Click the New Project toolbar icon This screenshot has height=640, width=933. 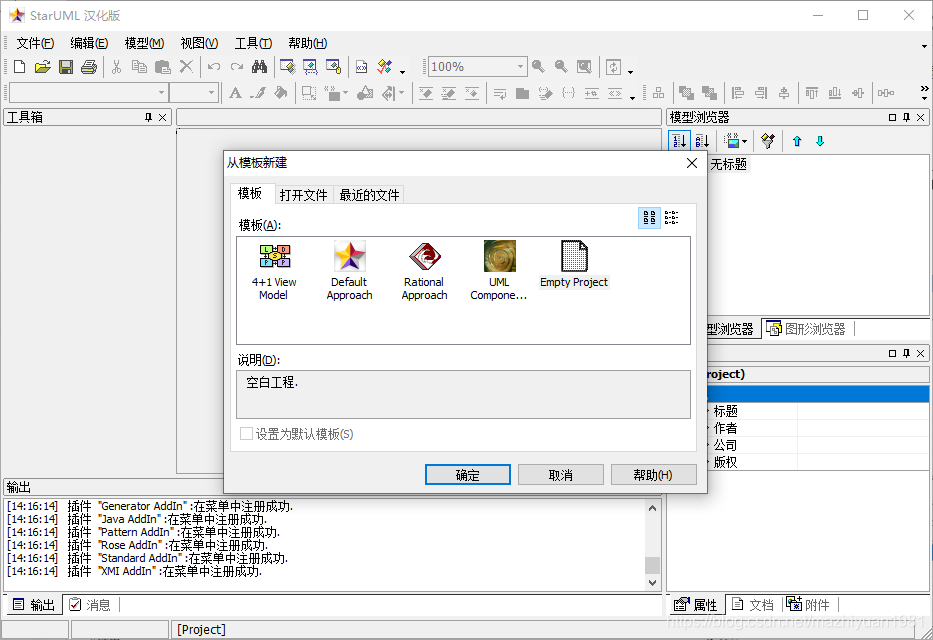(x=19, y=67)
